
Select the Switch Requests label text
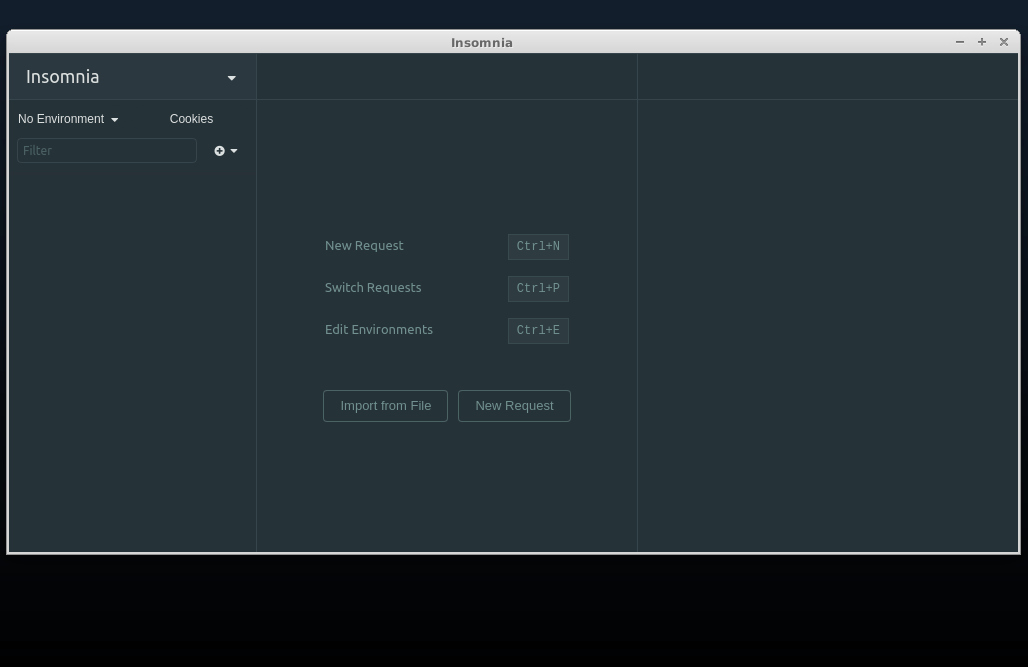(373, 287)
